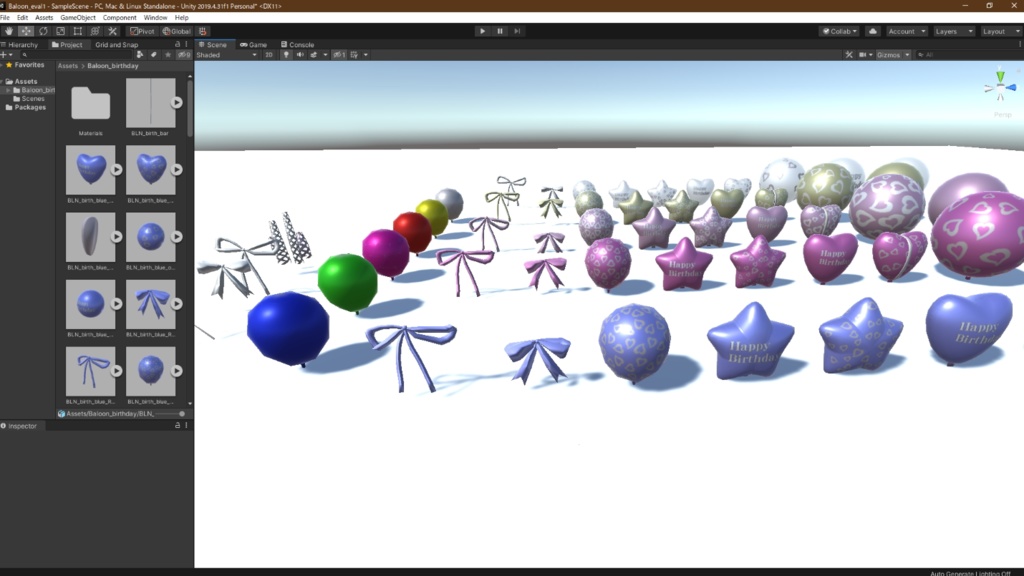
Task: Toggle scene lighting bulb icon
Action: click(x=286, y=55)
